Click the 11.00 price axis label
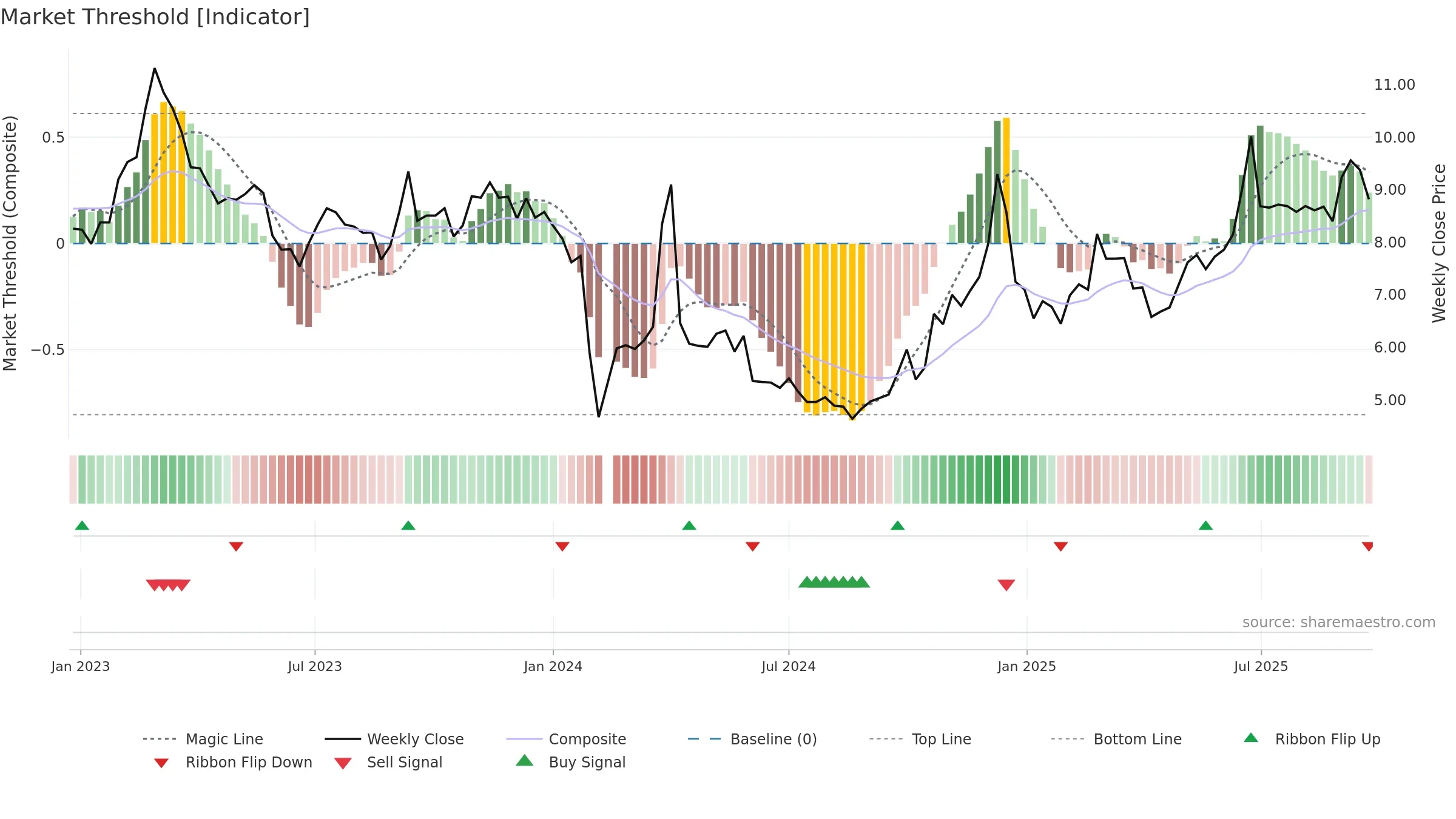The width and height of the screenshot is (1456, 819). [x=1395, y=85]
